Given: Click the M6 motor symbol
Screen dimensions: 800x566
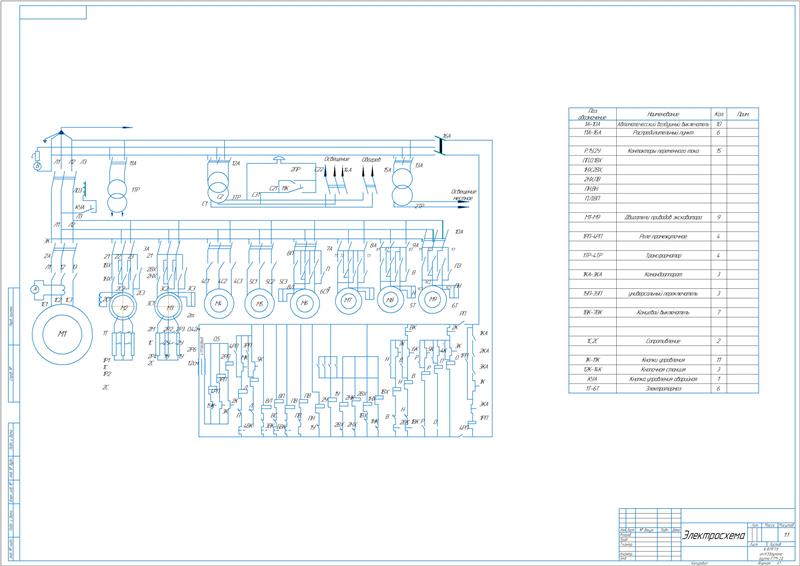Looking at the screenshot, I should pos(305,303).
